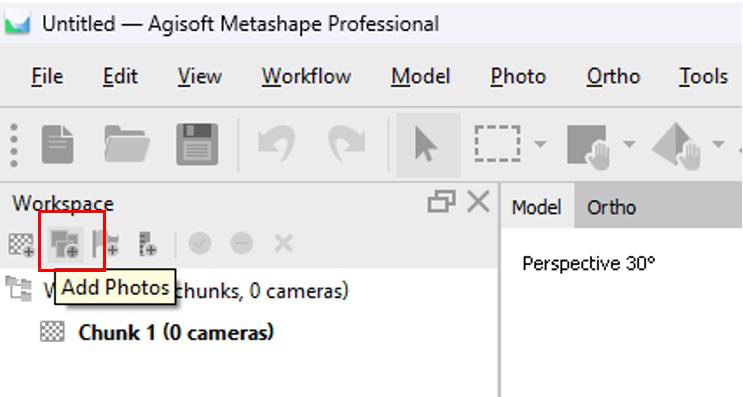This screenshot has width=743, height=397.
Task: Open the Move Object tool dropdown arrow
Action: (x=718, y=144)
